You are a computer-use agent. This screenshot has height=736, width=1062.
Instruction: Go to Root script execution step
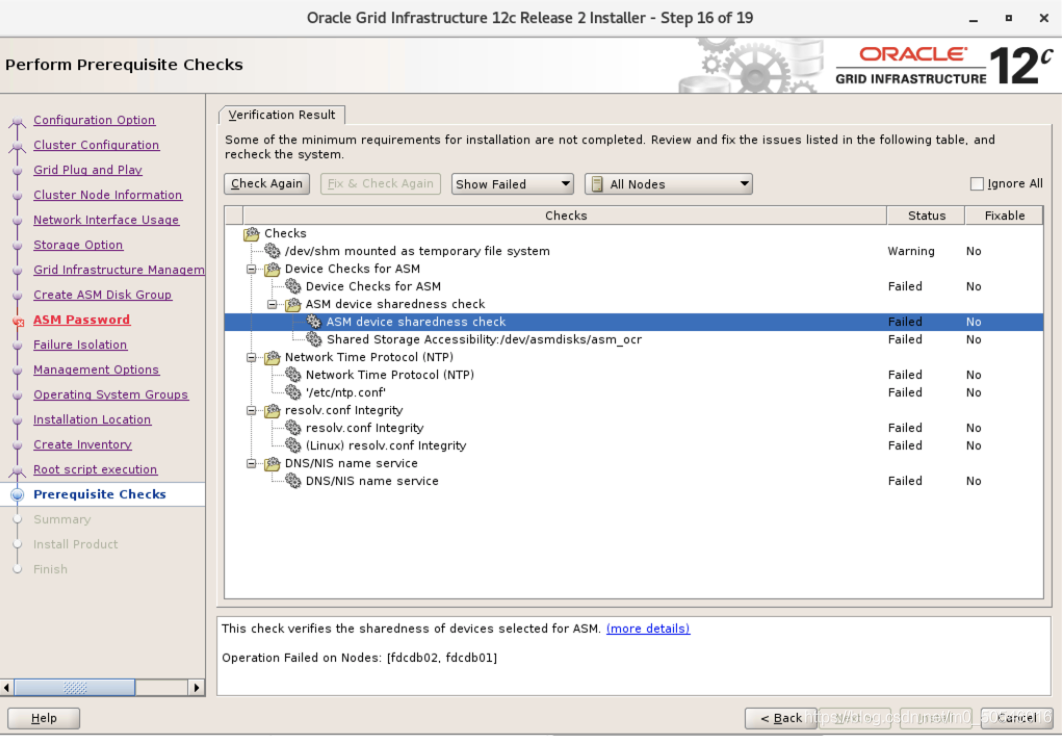click(95, 470)
